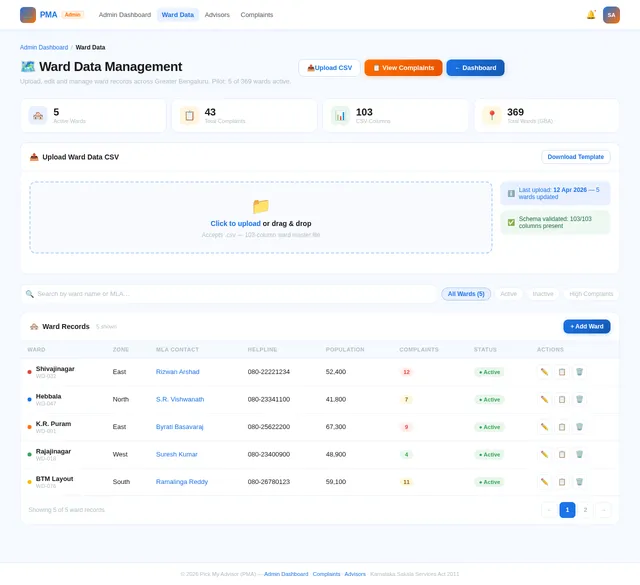
Task: Copy K.R. Puram record using clipboard icon
Action: point(562,427)
